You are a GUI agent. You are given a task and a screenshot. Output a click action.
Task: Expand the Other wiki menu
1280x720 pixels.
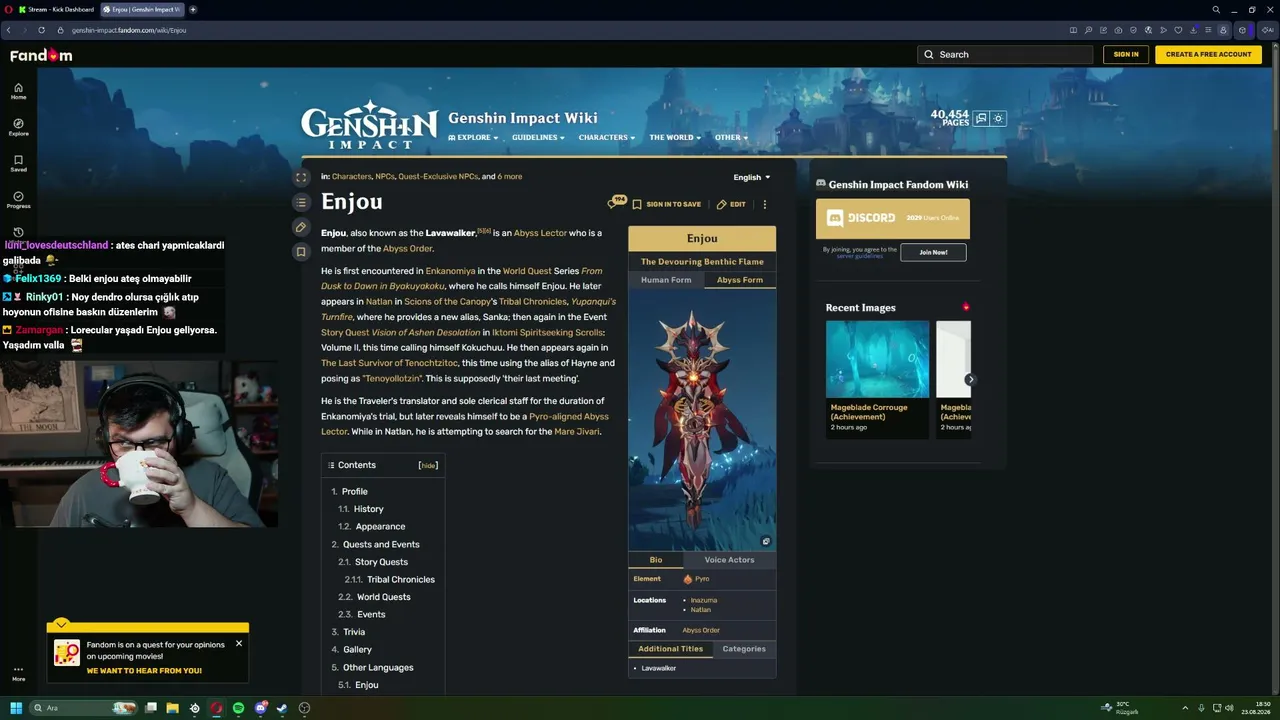coord(731,138)
